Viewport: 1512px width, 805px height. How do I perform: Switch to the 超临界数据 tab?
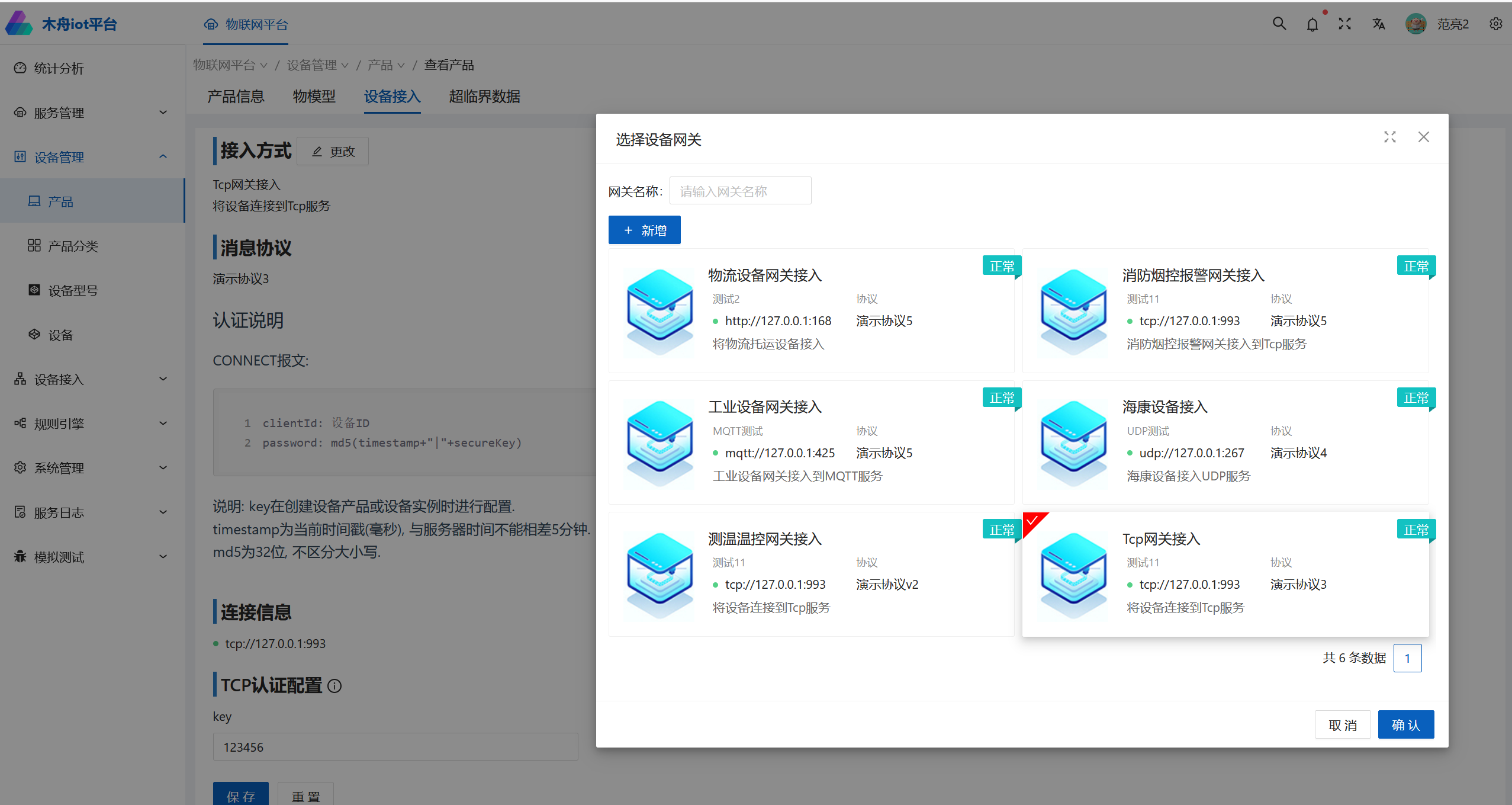pyautogui.click(x=484, y=96)
